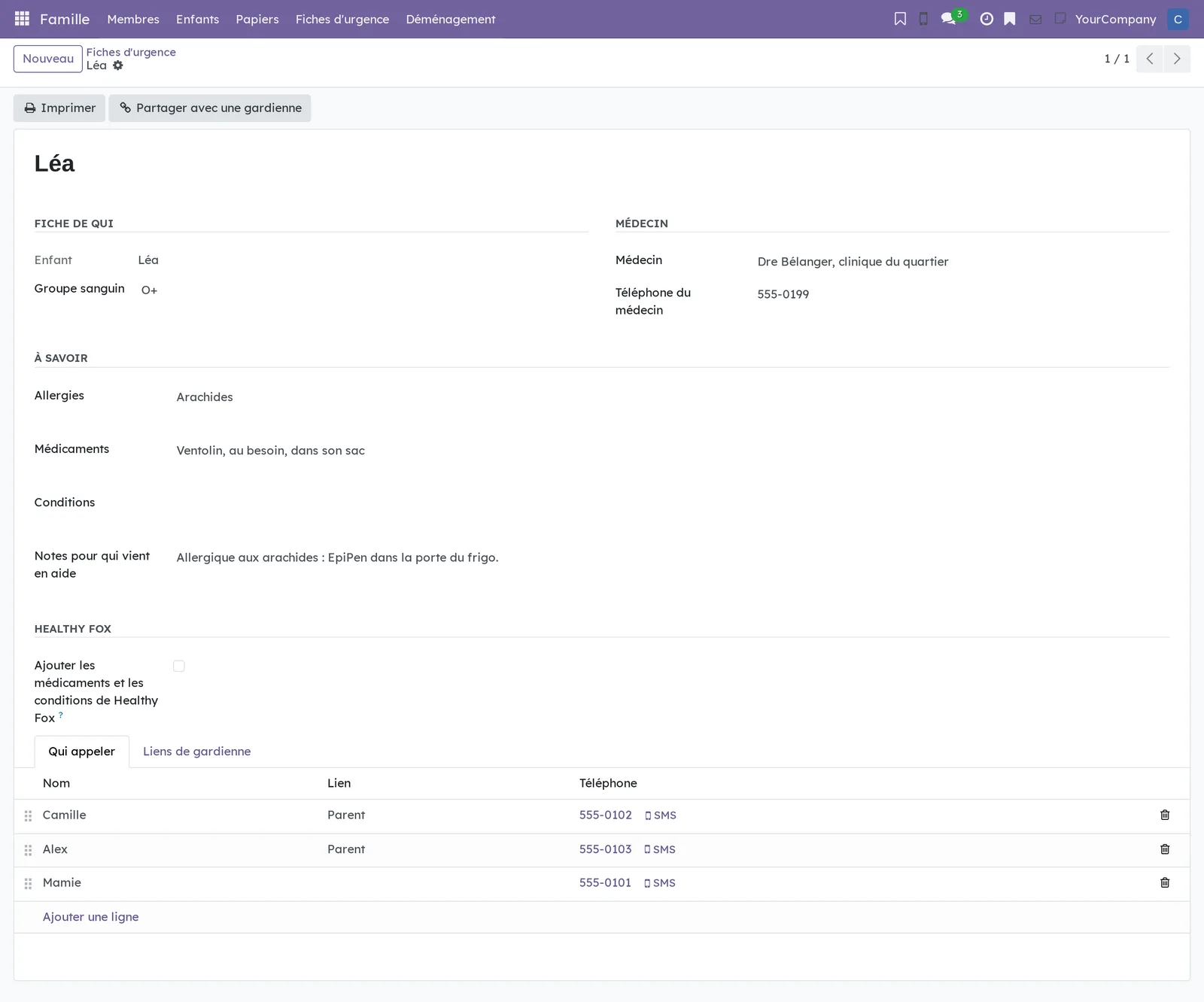Open the main apps grid menu
The width and height of the screenshot is (1204, 1002).
(x=22, y=19)
